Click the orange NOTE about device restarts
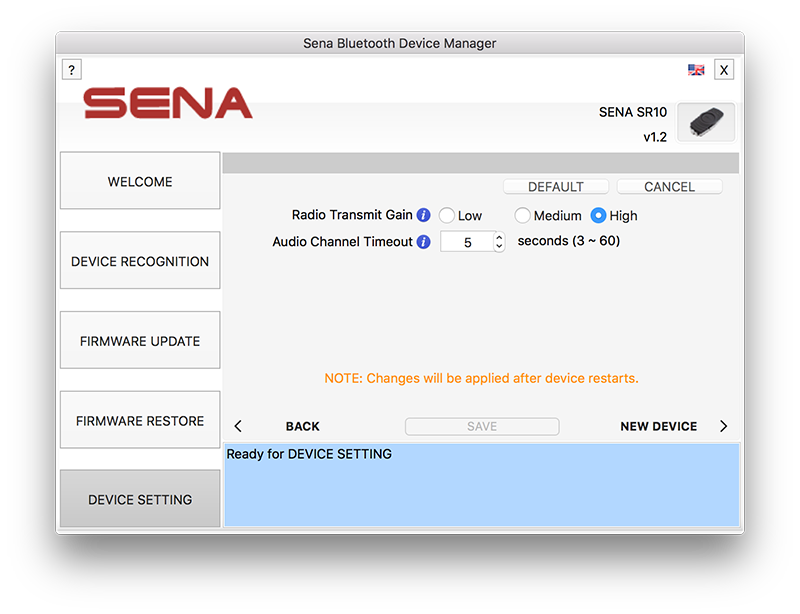 pyautogui.click(x=481, y=378)
